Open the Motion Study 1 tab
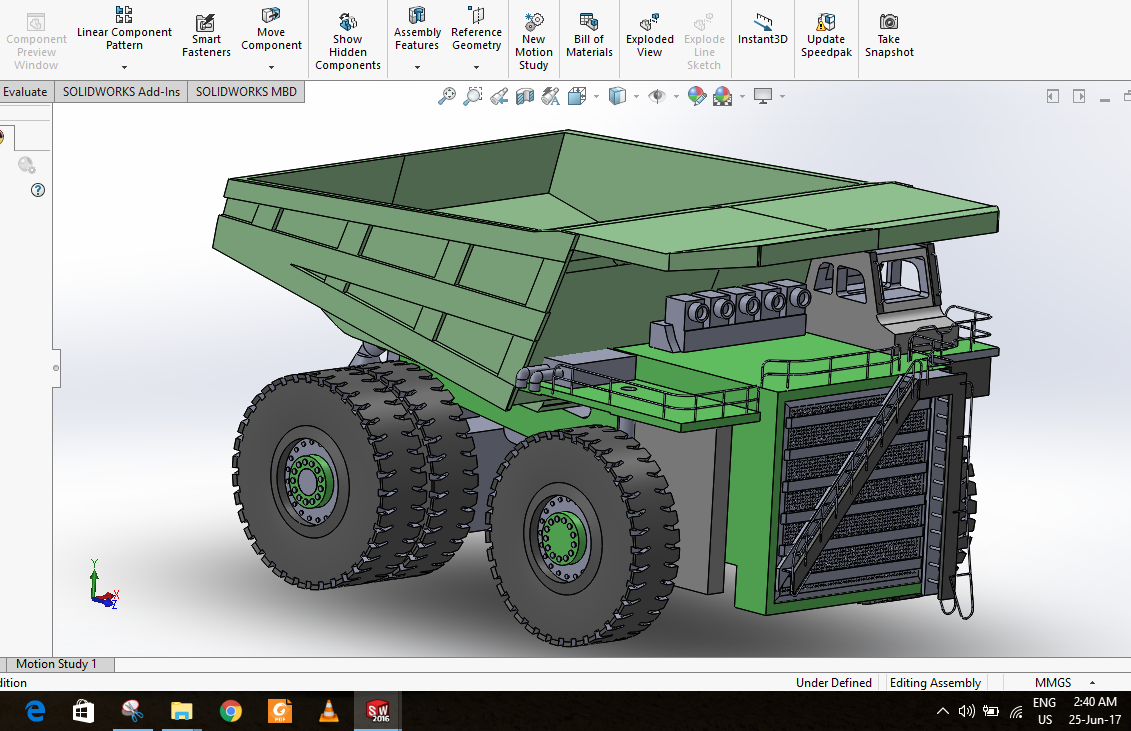The width and height of the screenshot is (1131, 731). pyautogui.click(x=56, y=664)
